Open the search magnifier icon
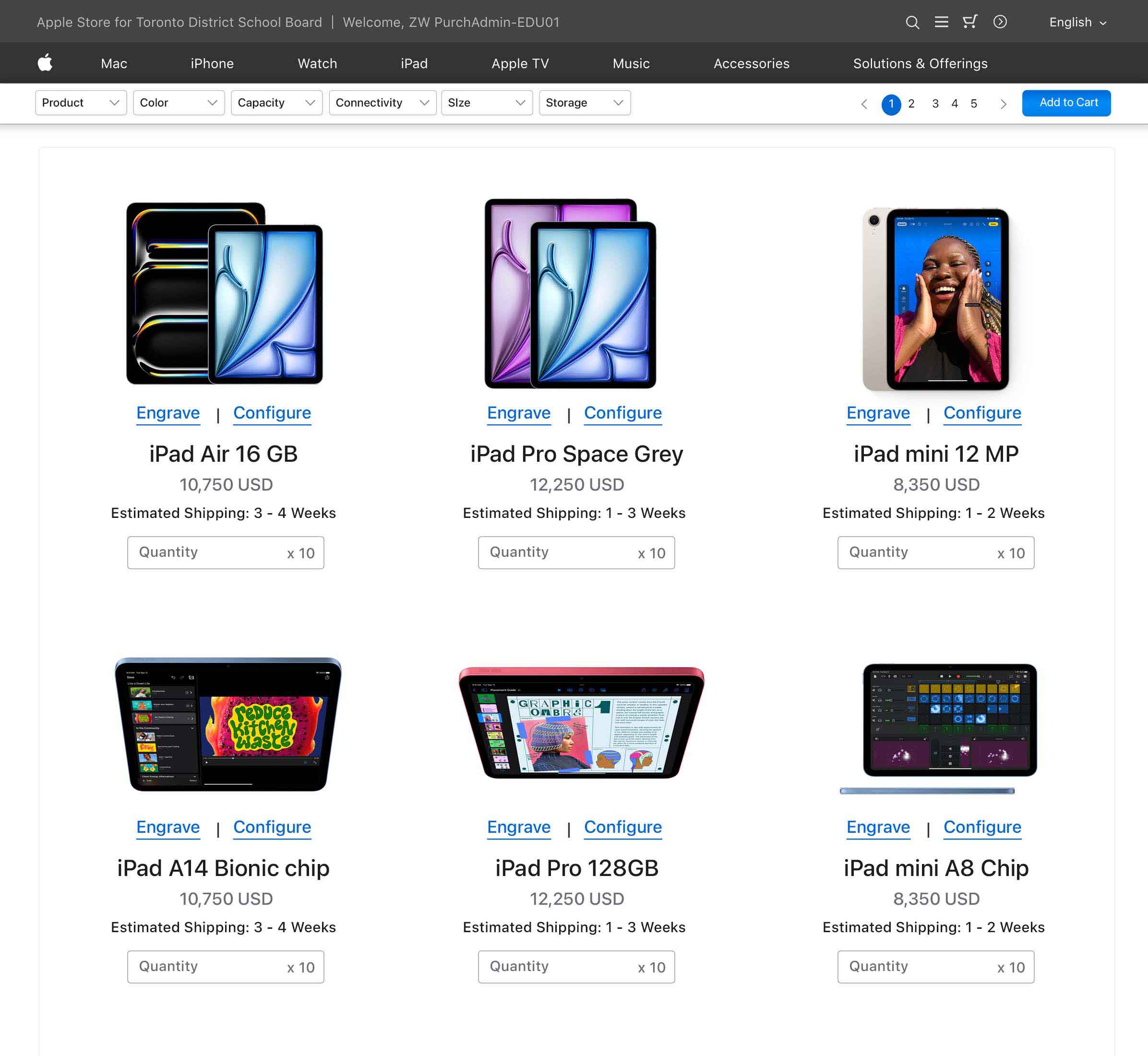 point(912,22)
